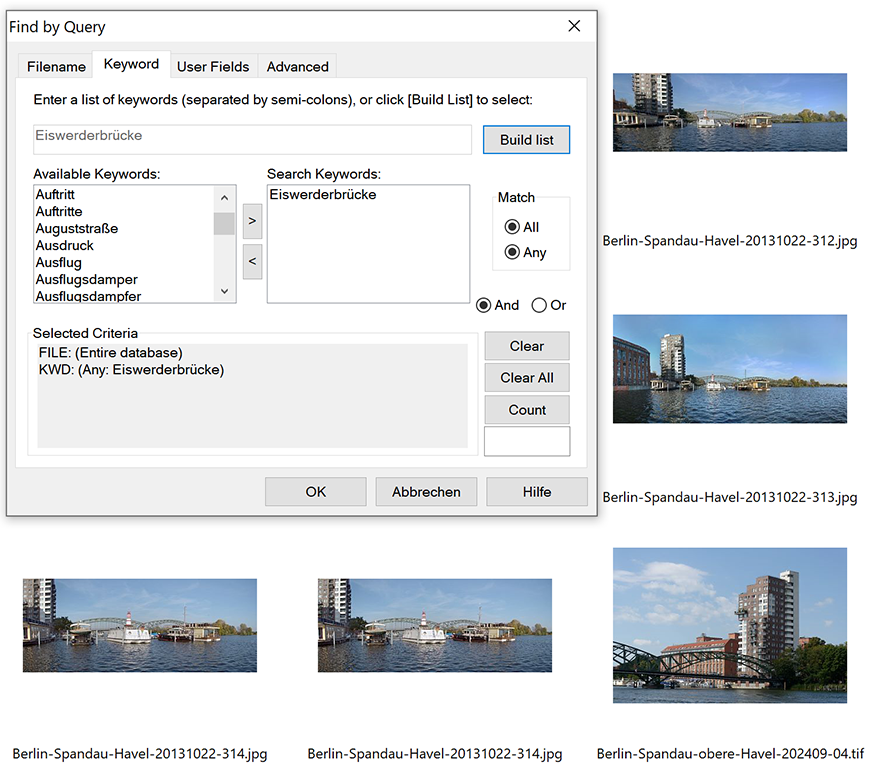
Task: Cancel the dialog with Abbrechen
Action: (x=426, y=492)
